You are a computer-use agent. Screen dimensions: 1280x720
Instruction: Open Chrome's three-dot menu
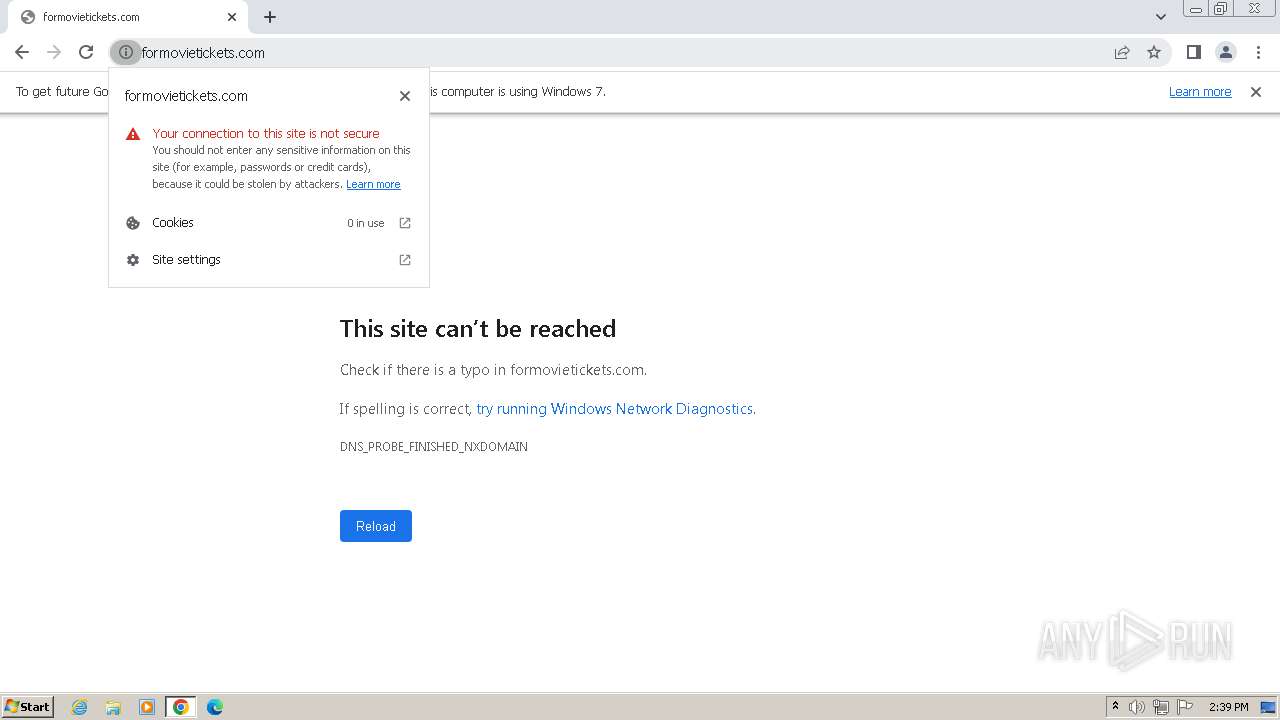point(1258,52)
